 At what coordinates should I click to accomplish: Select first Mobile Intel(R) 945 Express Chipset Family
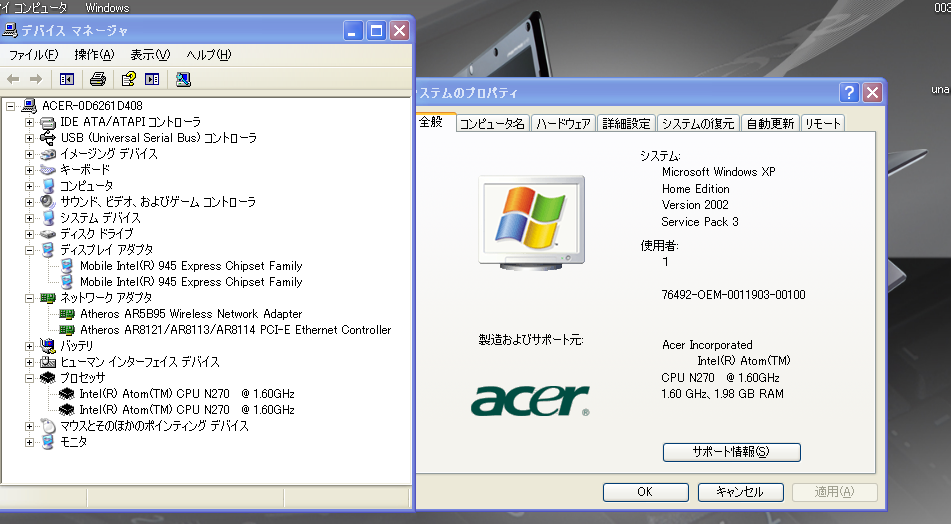coord(191,266)
